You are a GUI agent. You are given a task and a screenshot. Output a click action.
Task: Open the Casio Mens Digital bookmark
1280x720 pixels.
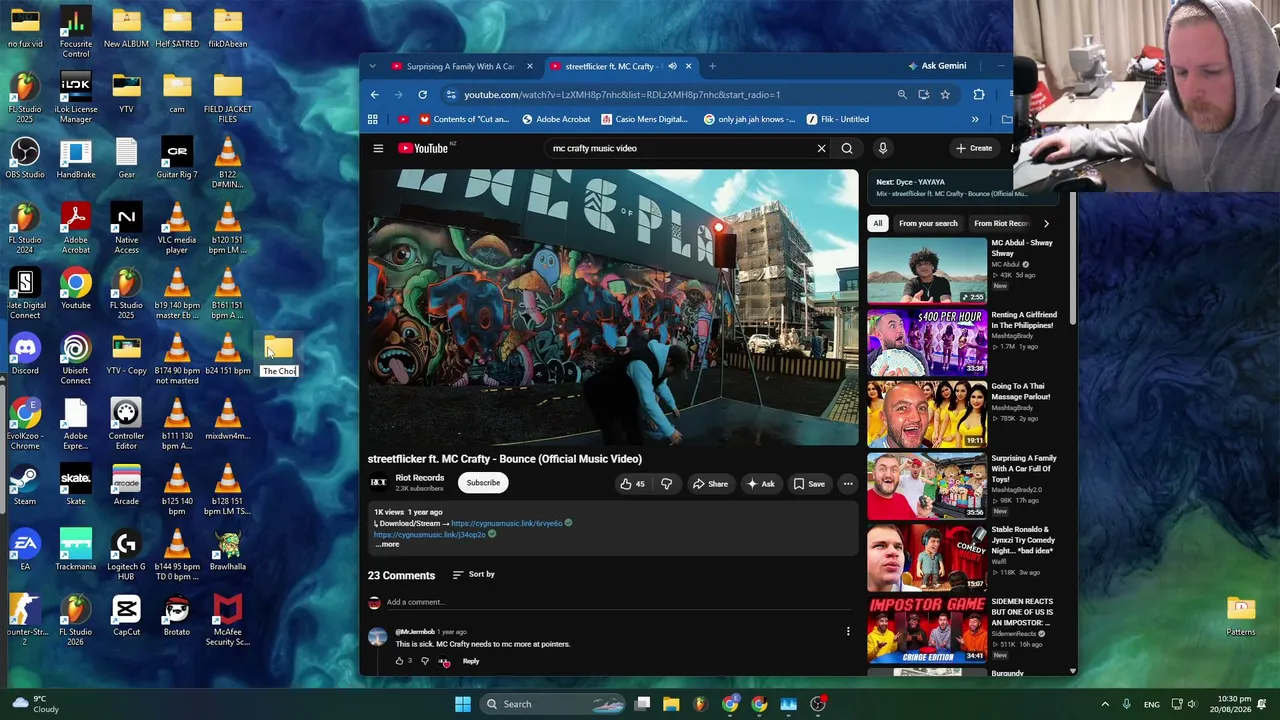click(x=645, y=119)
